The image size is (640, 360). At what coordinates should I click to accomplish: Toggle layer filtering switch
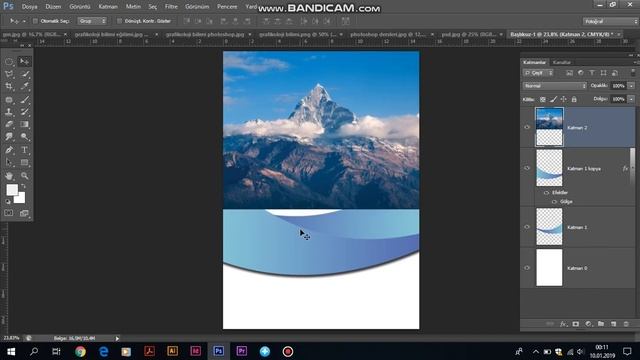coord(633,73)
